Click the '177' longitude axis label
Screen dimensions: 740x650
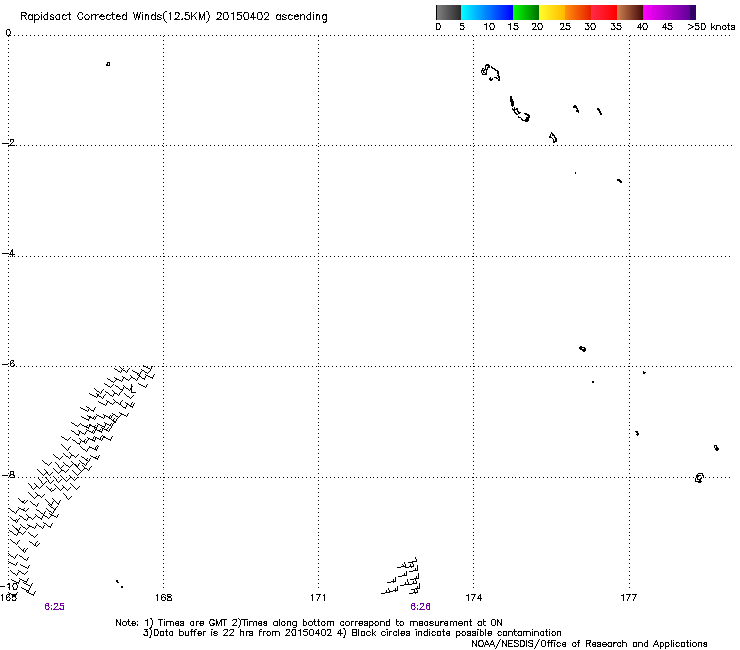coord(629,598)
